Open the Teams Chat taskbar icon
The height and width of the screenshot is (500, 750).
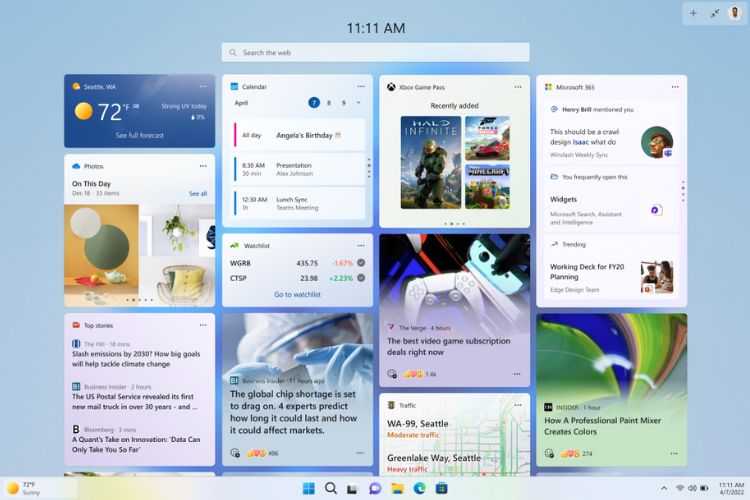tap(375, 489)
